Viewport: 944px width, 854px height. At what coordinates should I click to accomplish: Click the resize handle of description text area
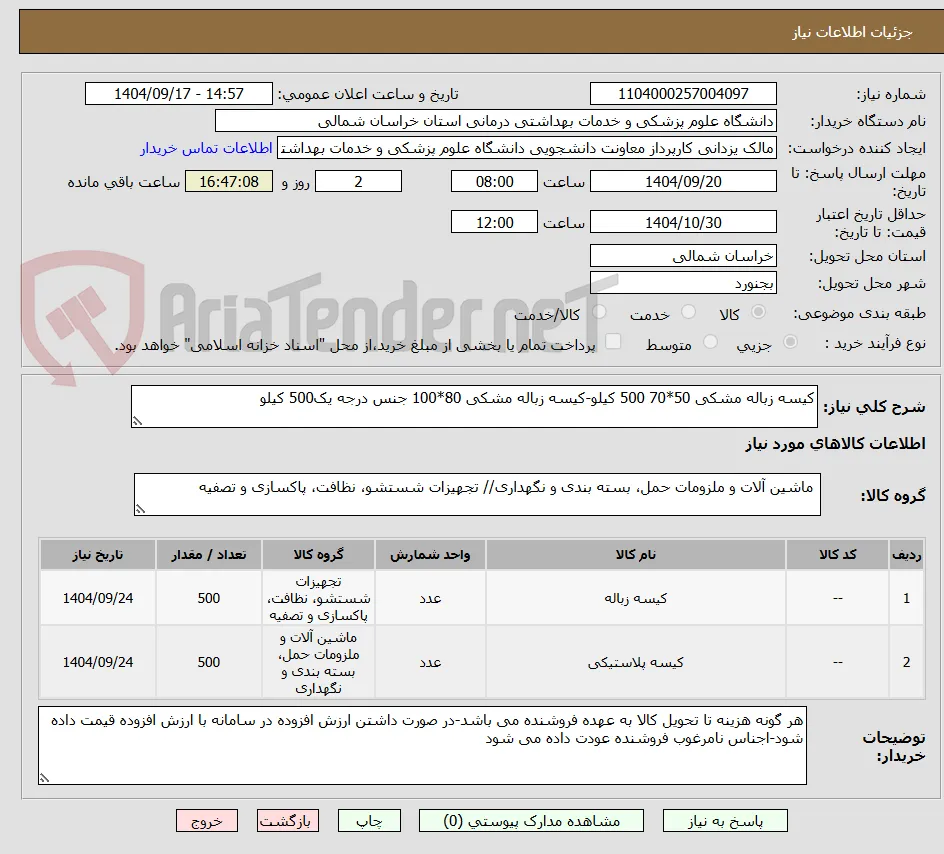pyautogui.click(x=137, y=421)
